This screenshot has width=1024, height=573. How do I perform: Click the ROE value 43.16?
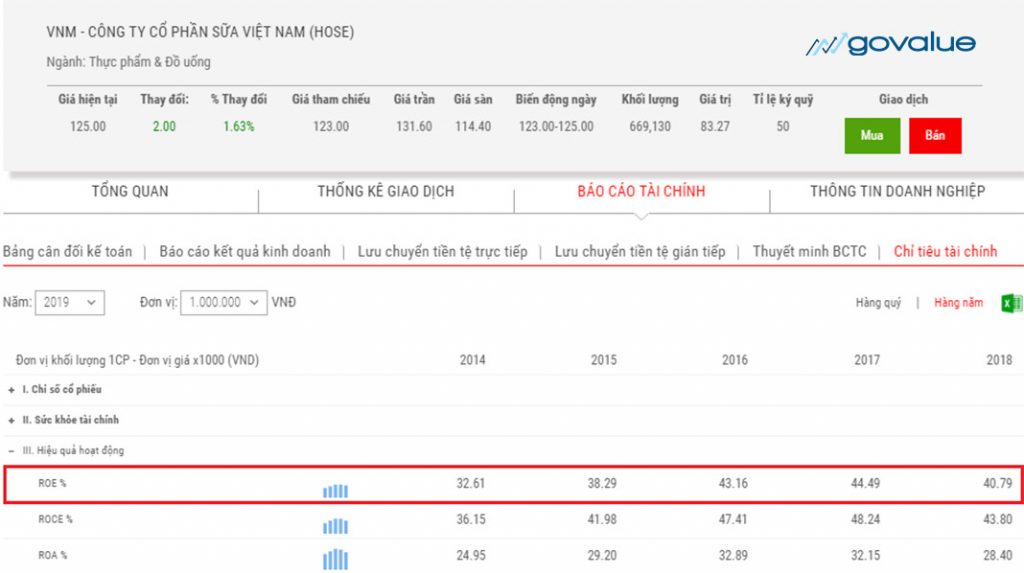[733, 483]
